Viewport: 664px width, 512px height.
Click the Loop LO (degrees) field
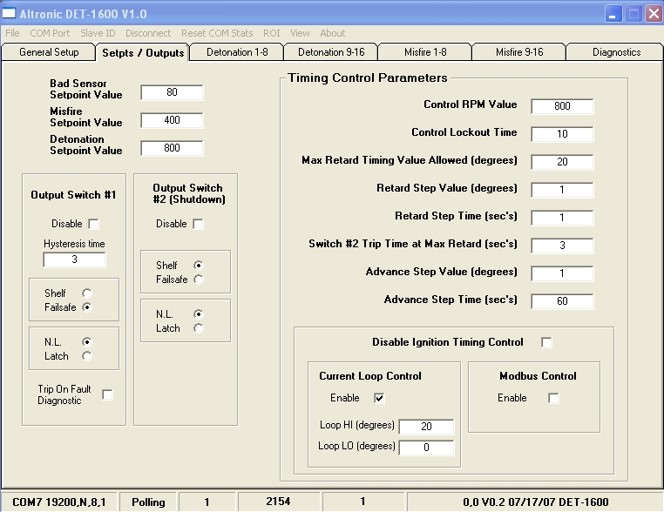point(426,448)
